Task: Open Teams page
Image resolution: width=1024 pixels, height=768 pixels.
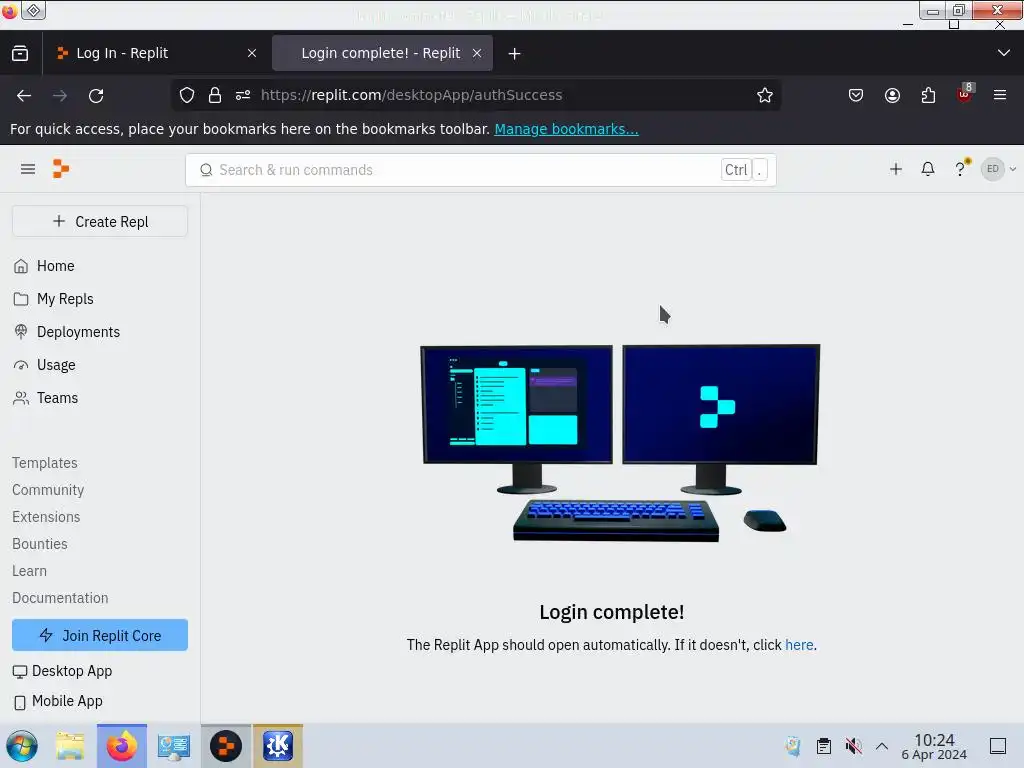Action: coord(46,398)
